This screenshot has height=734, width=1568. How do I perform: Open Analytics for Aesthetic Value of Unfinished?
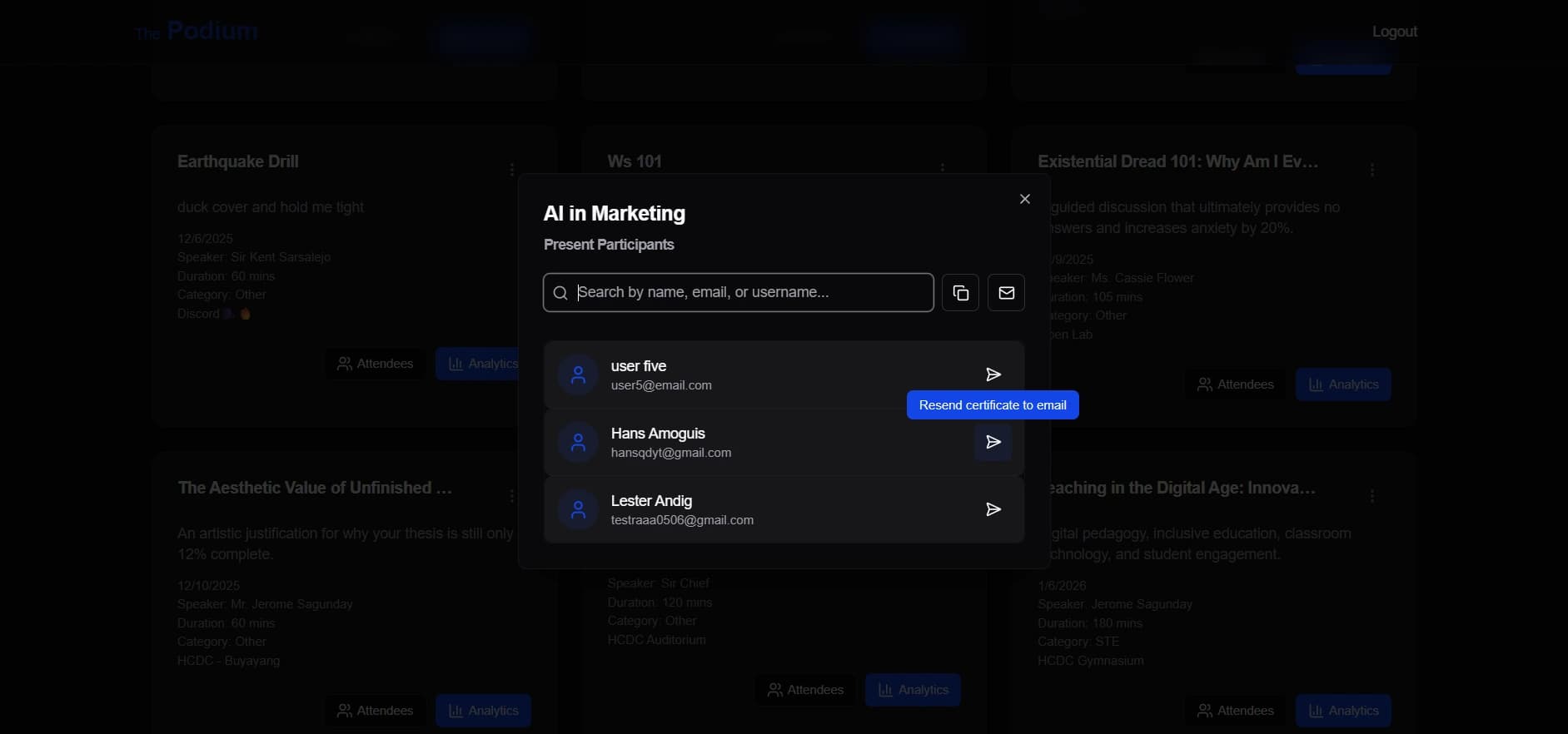pyautogui.click(x=483, y=711)
